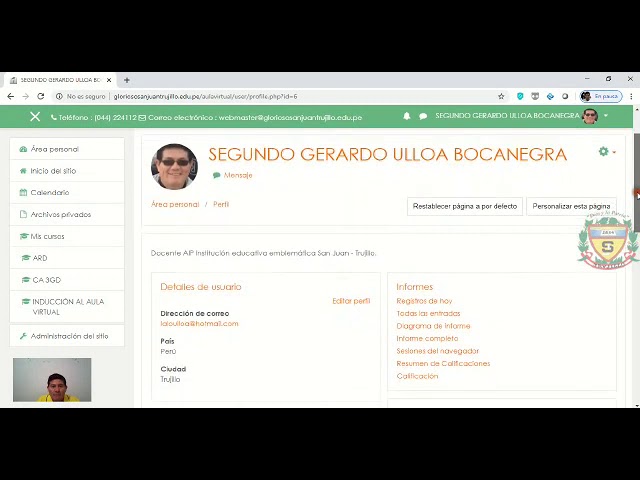Open Calendario from the sidebar
Viewport: 640px width, 480px height.
(x=49, y=192)
